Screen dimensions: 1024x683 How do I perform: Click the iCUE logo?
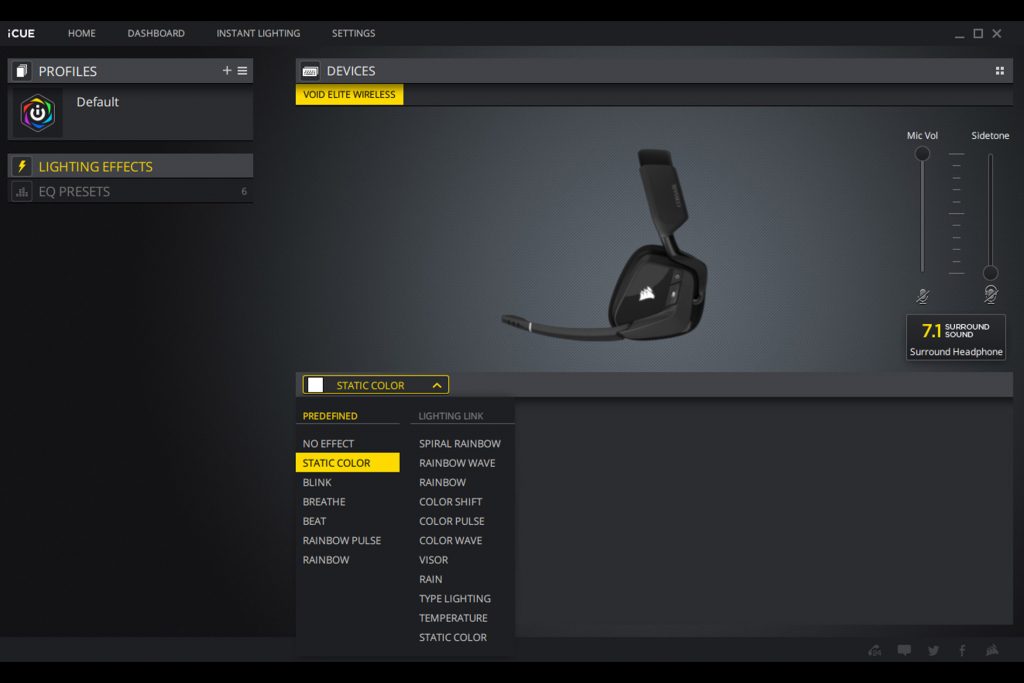21,33
